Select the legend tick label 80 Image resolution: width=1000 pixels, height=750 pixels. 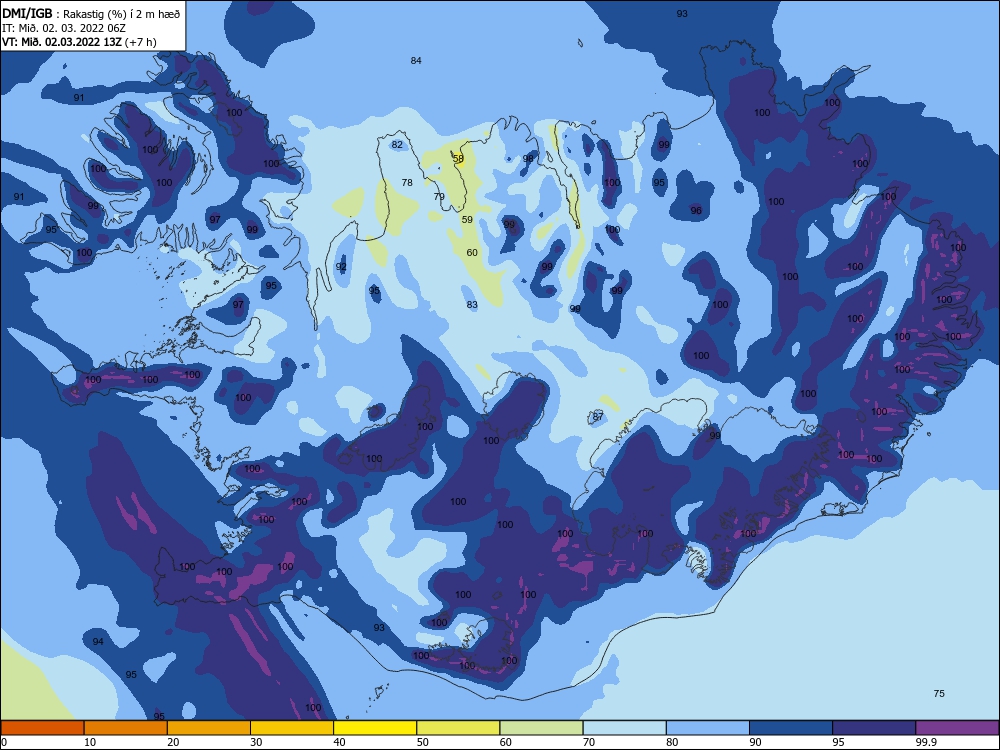coord(672,742)
